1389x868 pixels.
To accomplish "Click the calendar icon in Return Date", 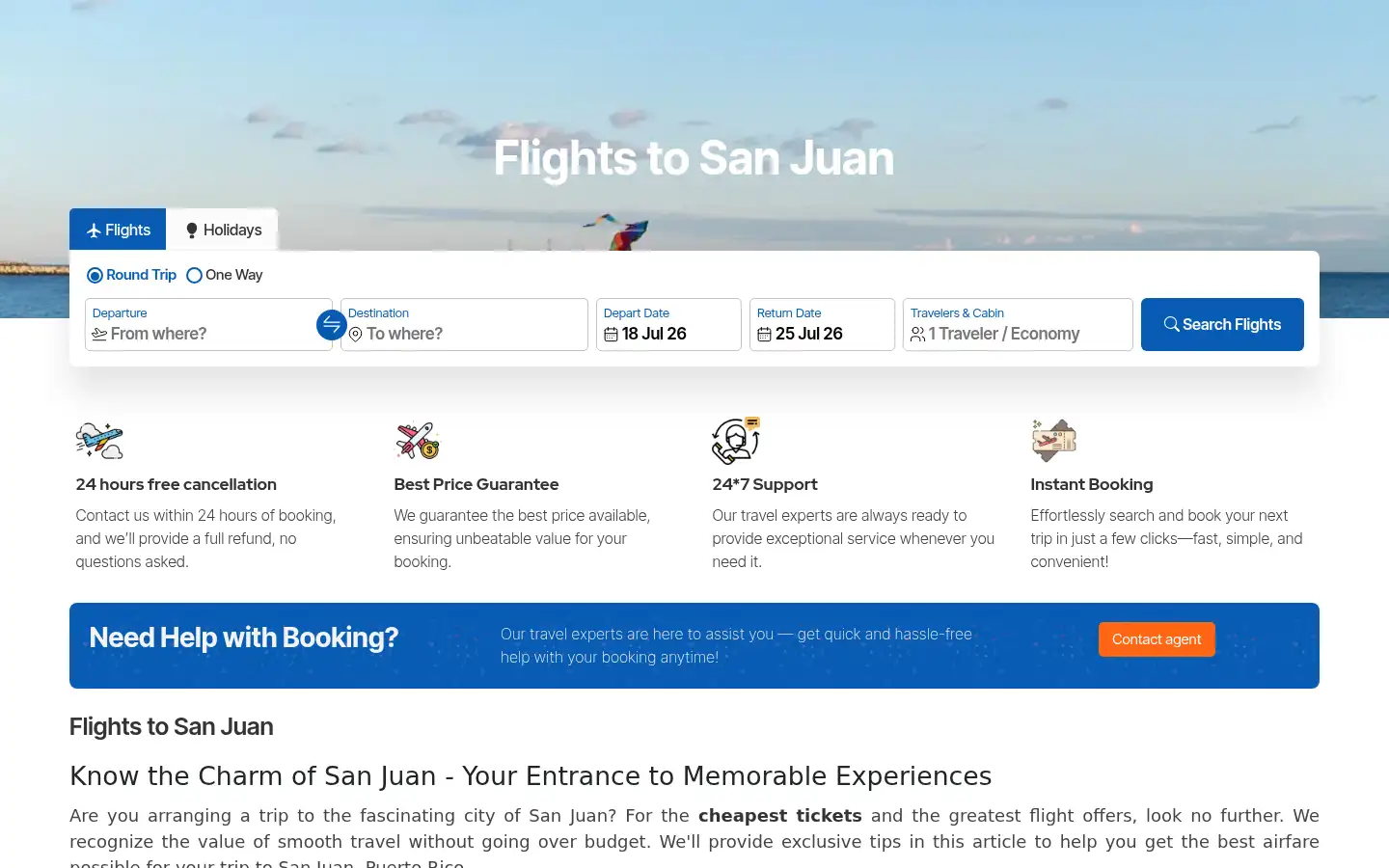I will click(x=764, y=335).
